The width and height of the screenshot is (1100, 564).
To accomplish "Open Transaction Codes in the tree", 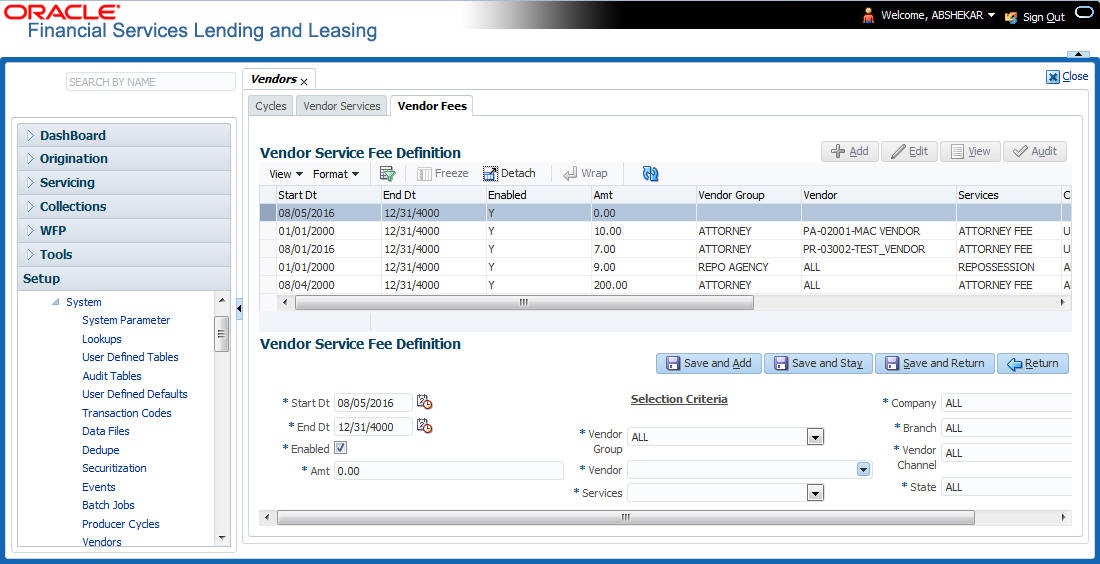I will coord(126,413).
